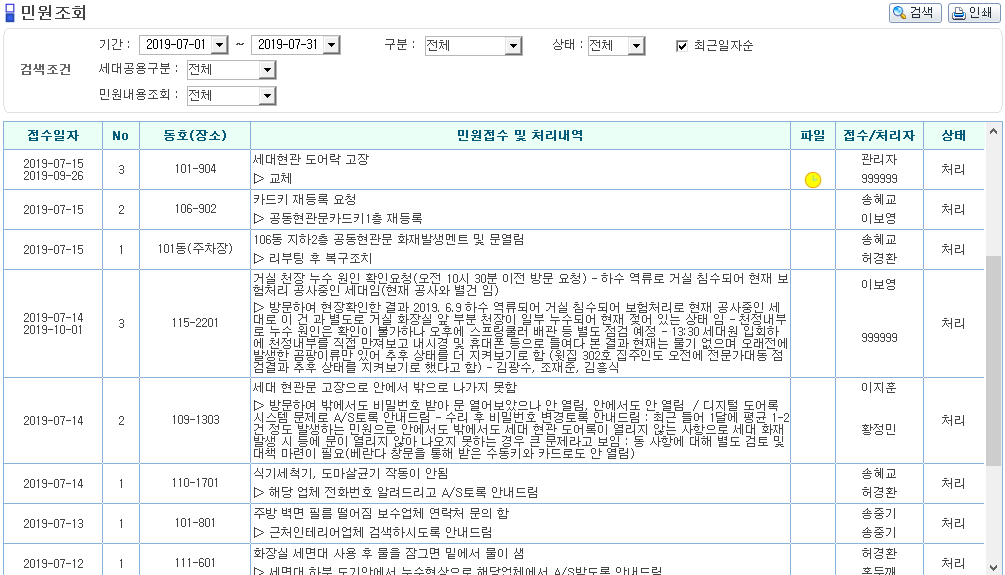Click the 2019-07-13 date cell
Viewport: 1005px width, 575px height.
click(x=53, y=523)
